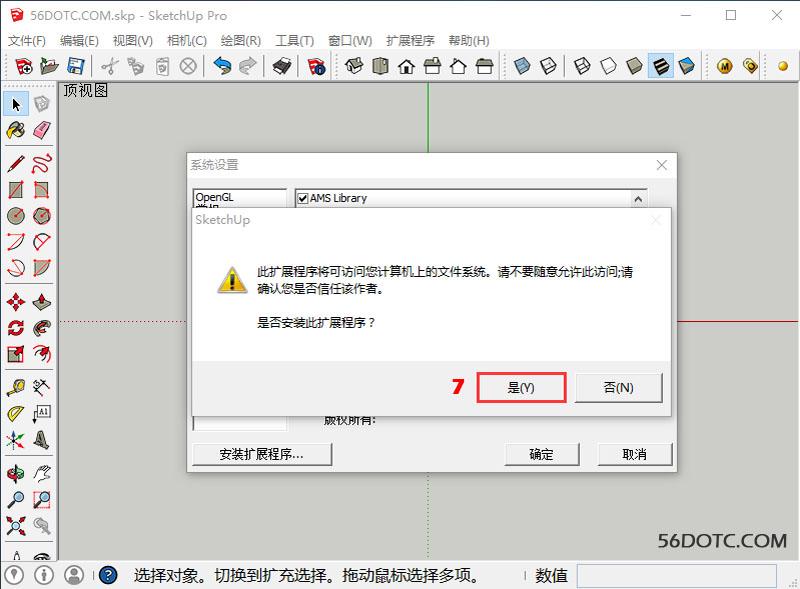The width and height of the screenshot is (800, 589).
Task: Switch to the Orbit tool
Action: click(x=16, y=473)
